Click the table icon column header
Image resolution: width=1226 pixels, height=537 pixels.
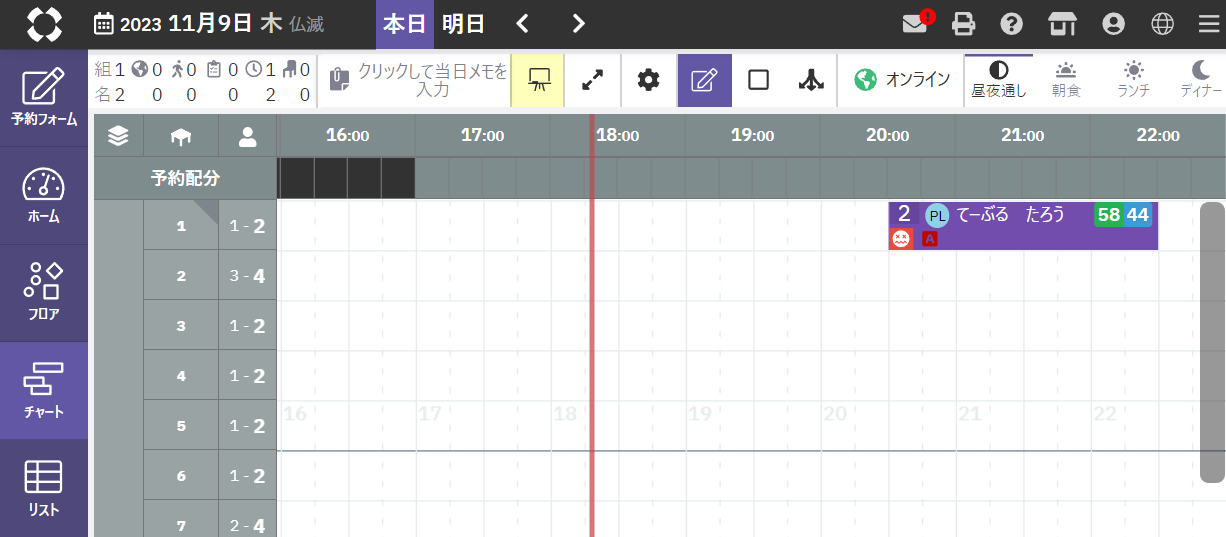[181, 136]
